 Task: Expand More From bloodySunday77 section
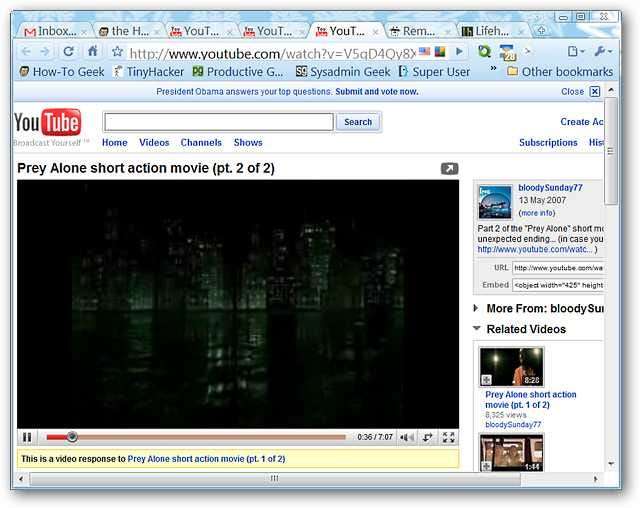tap(477, 309)
